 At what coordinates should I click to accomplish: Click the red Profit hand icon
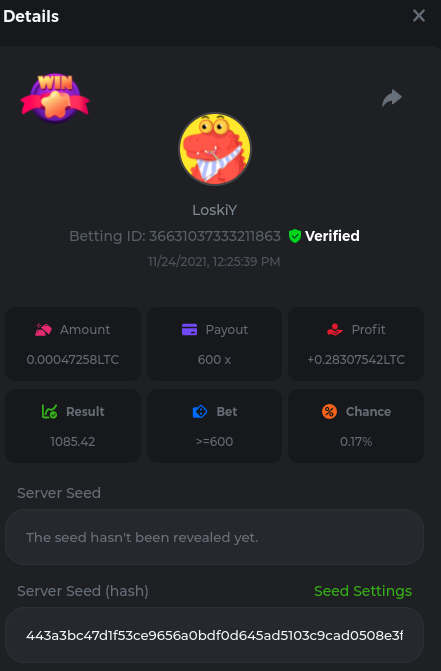pos(335,330)
